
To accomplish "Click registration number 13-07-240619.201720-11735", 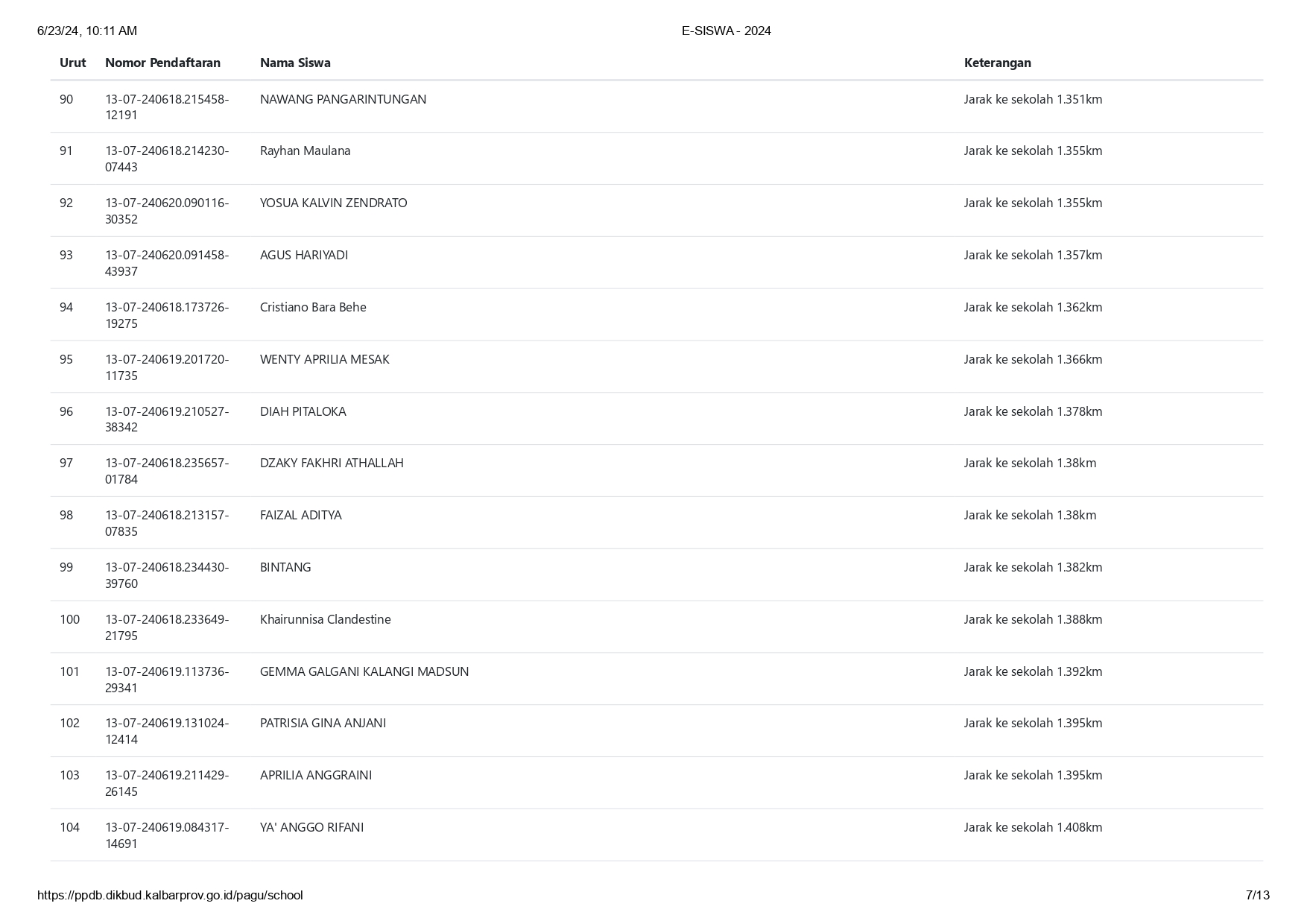I will tap(167, 367).
